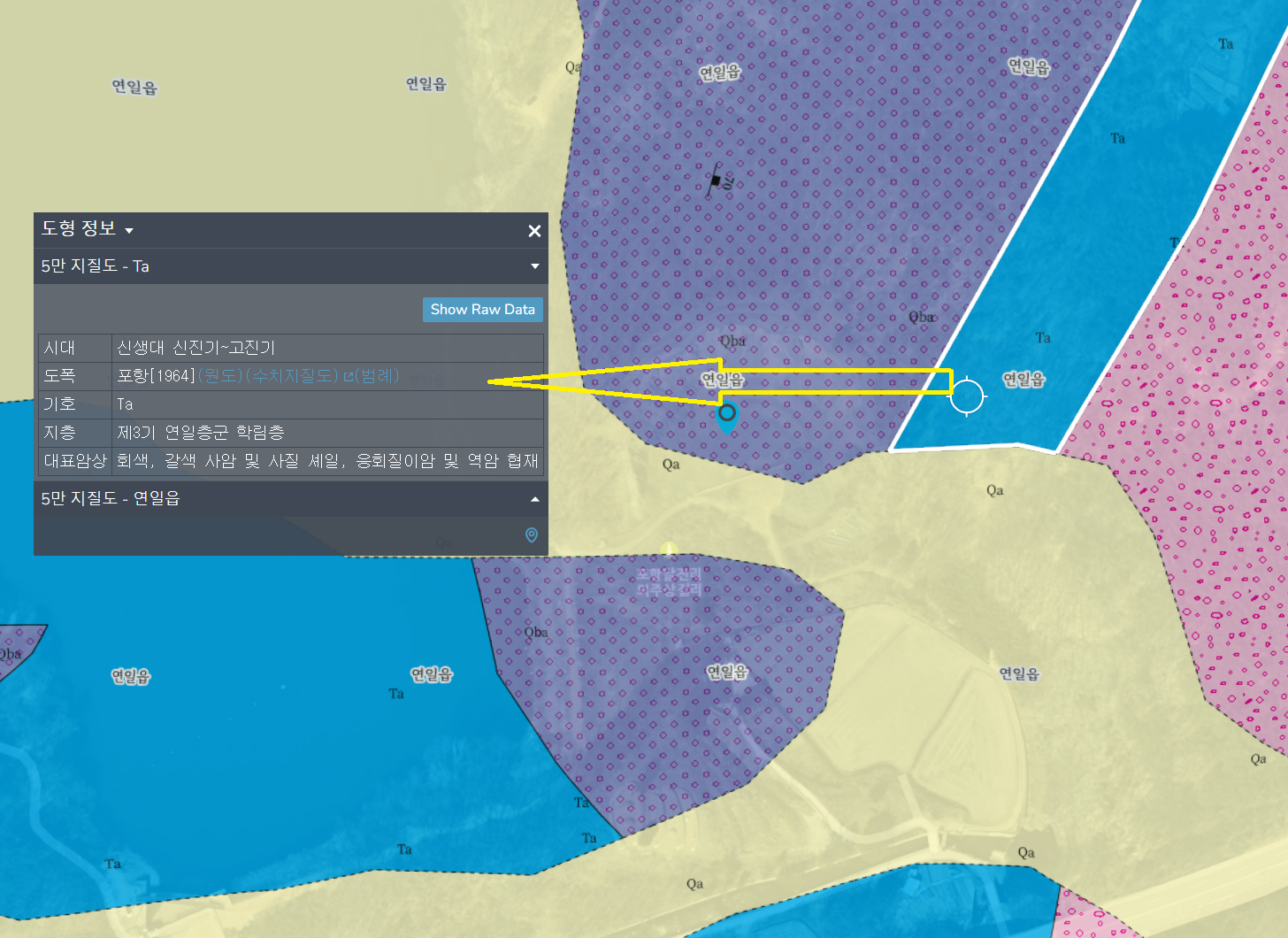1288x938 pixels.
Task: Click the 5만 지질도 - Ta header text
Action: [x=95, y=266]
